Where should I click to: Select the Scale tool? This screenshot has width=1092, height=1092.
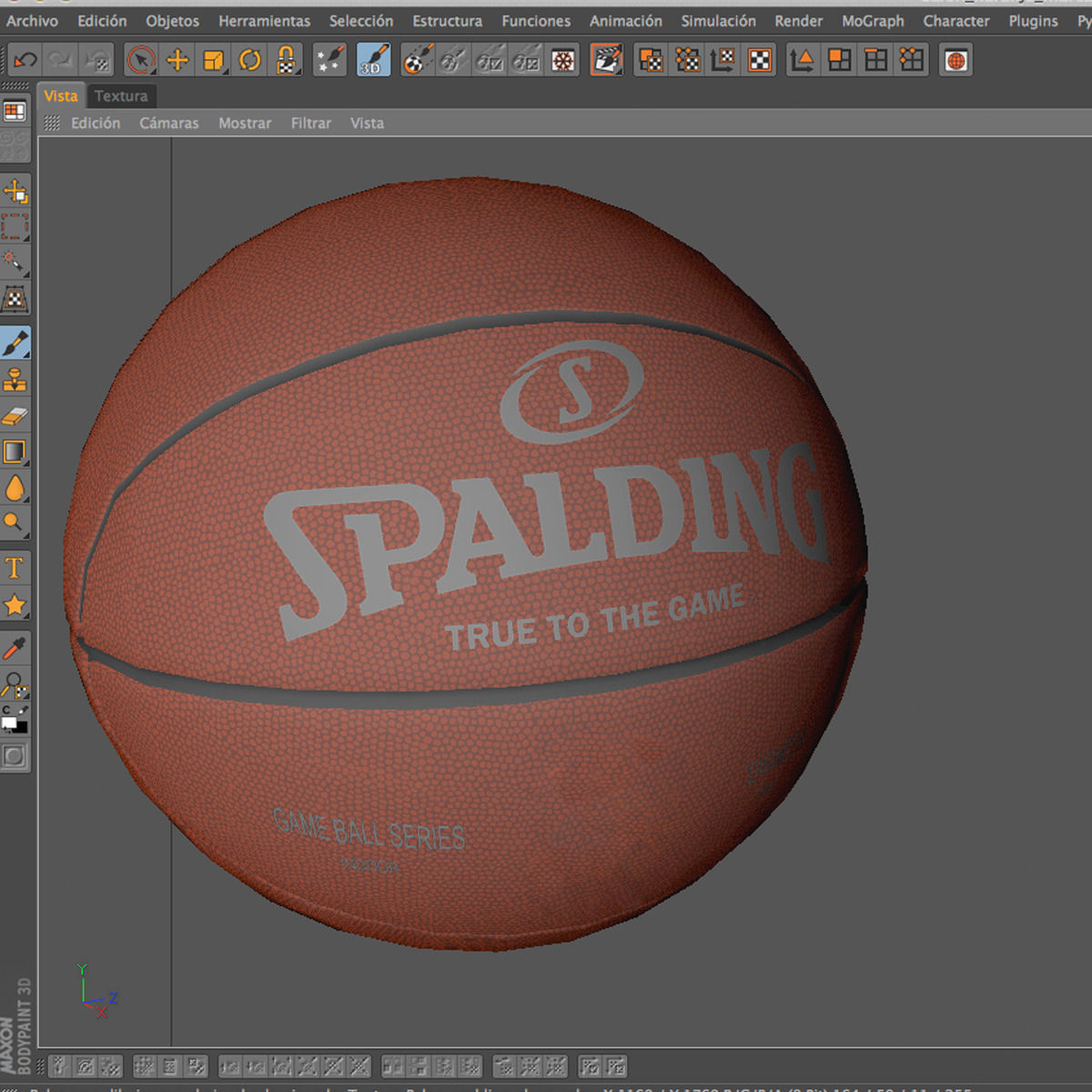click(214, 60)
